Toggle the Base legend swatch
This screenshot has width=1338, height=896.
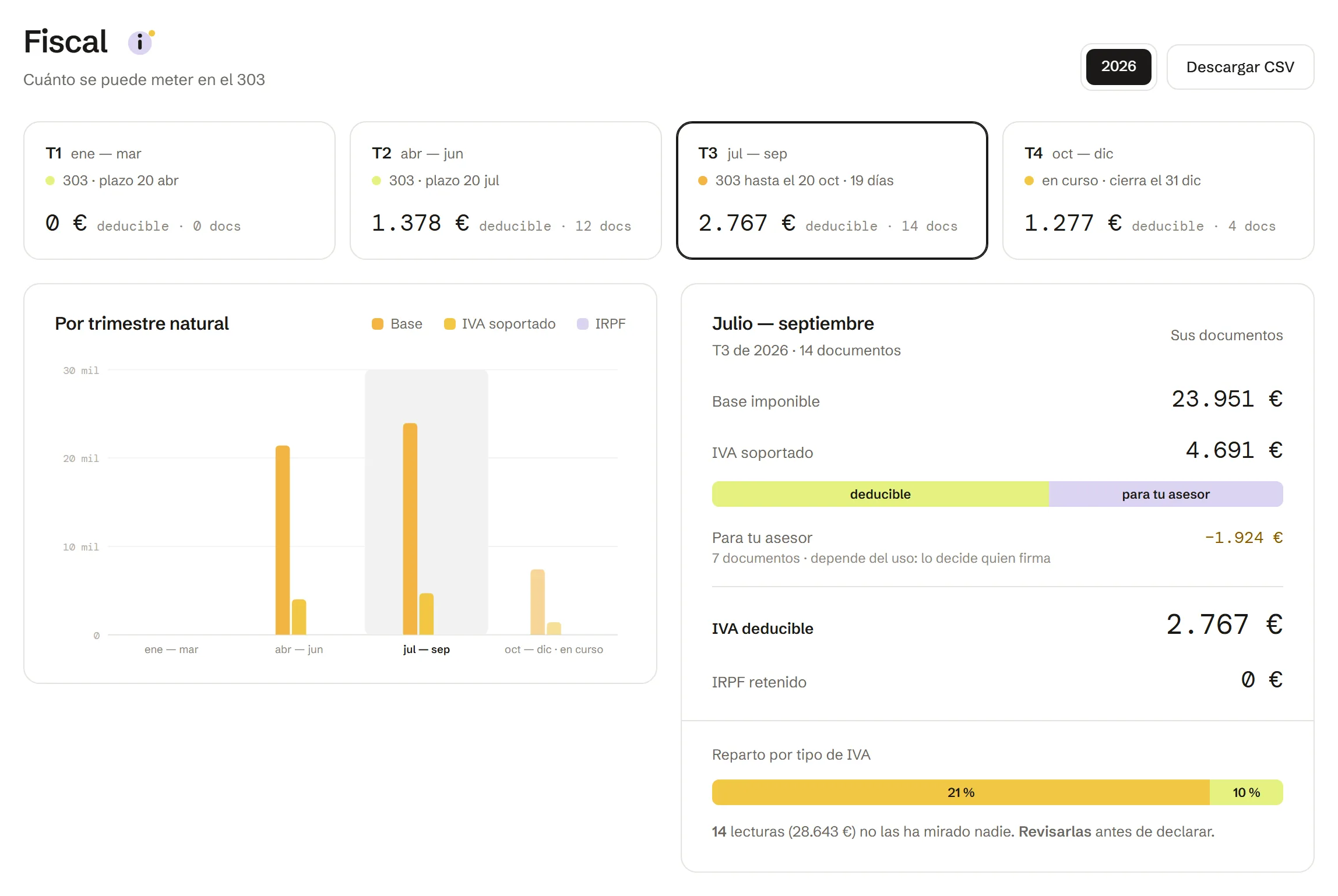pos(378,324)
